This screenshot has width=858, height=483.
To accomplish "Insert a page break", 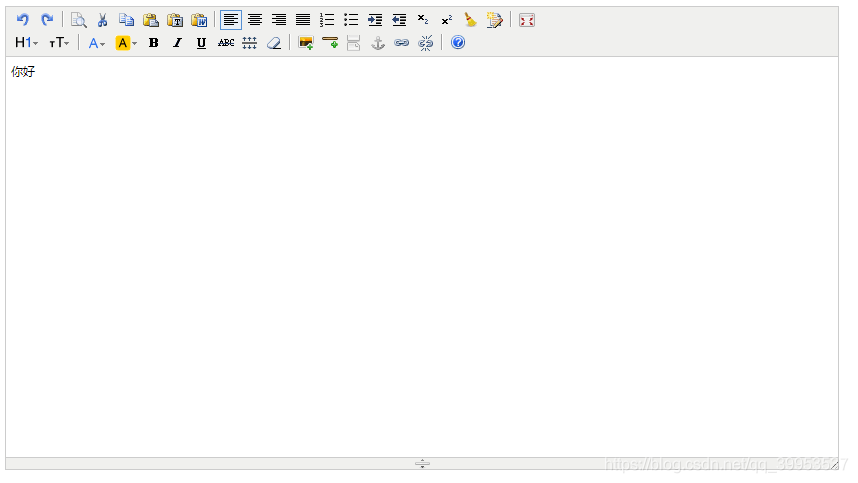I will pos(353,43).
